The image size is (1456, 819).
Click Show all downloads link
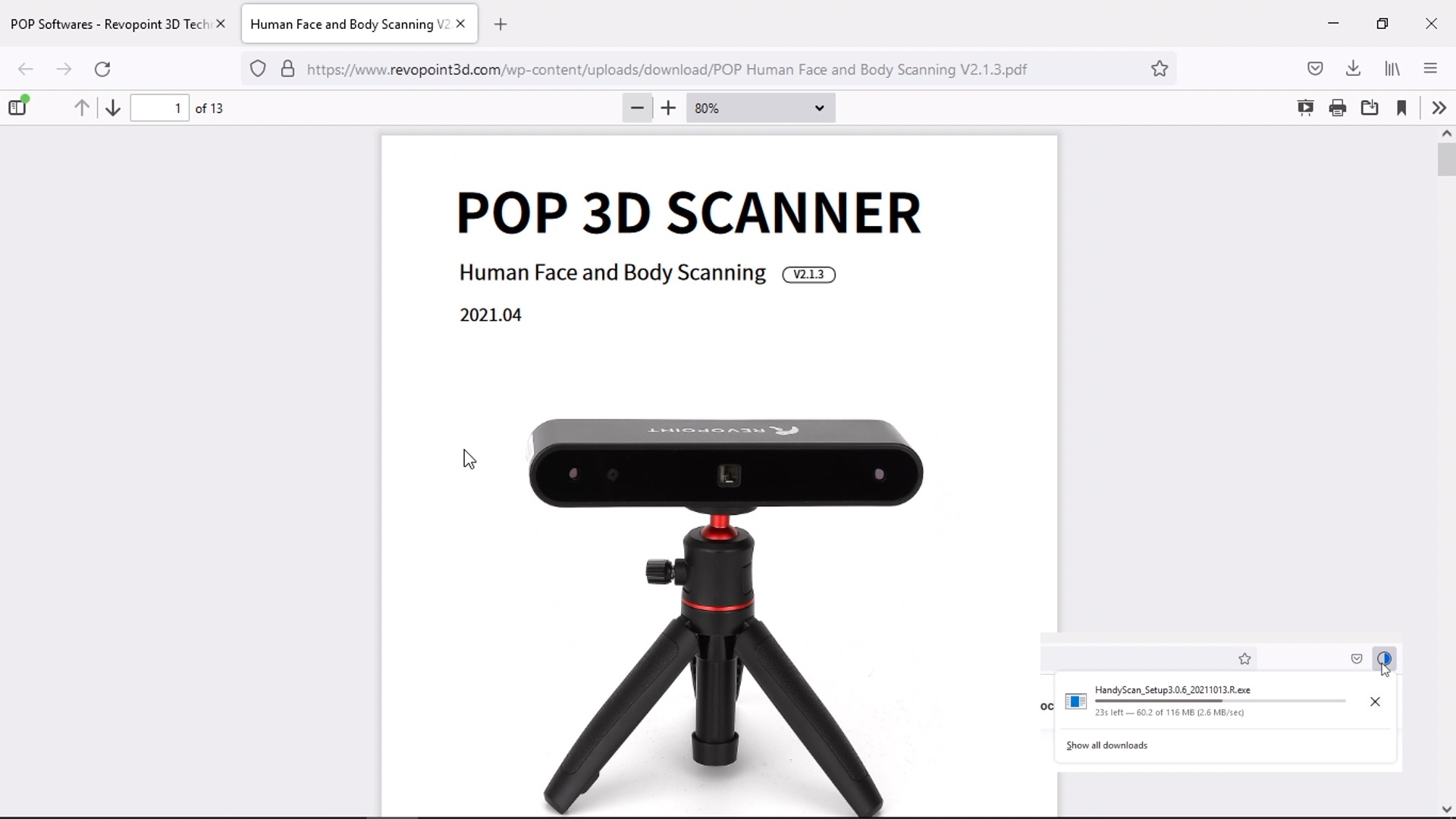1106,745
